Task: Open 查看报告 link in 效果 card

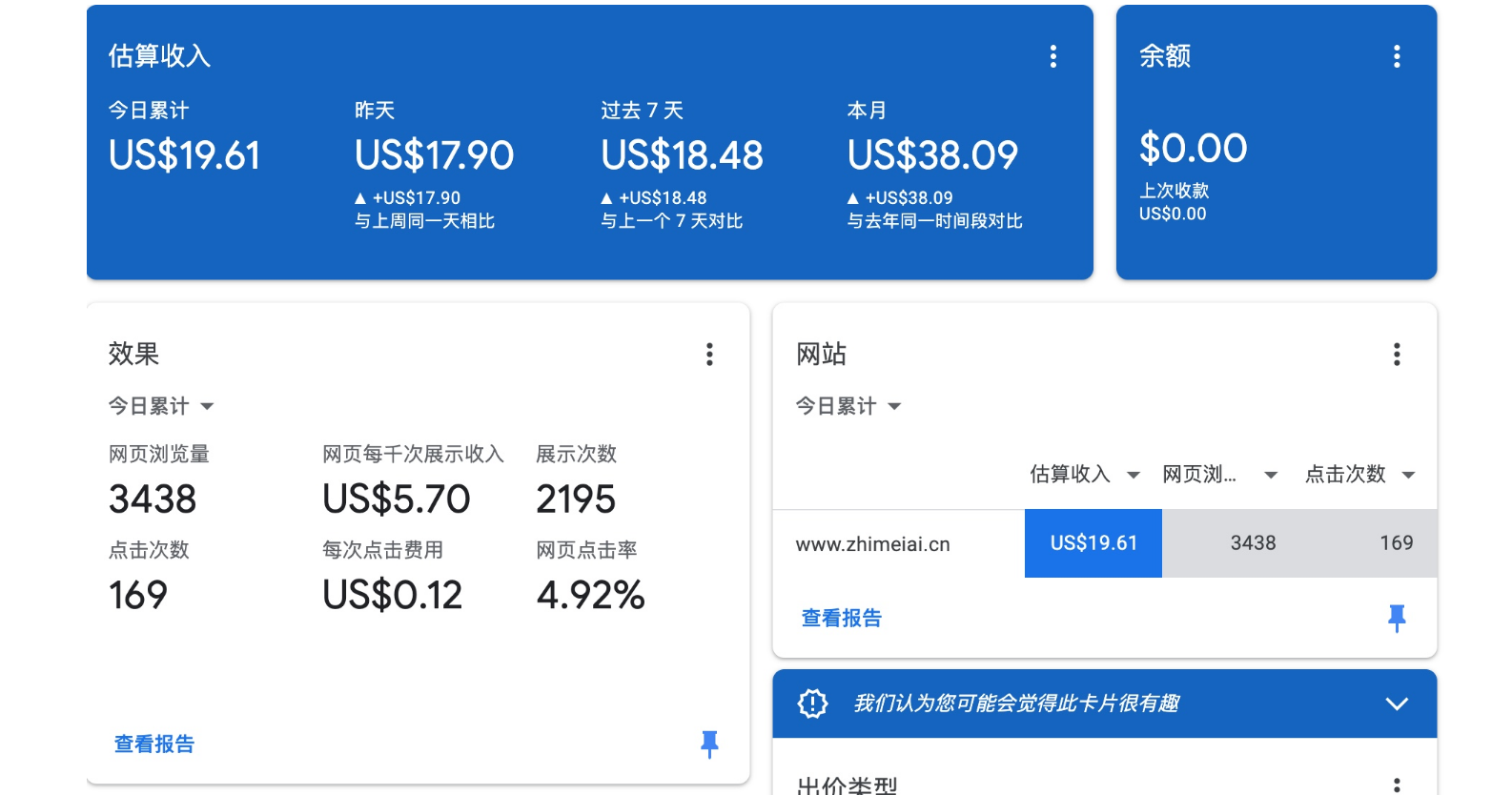Action: click(154, 744)
